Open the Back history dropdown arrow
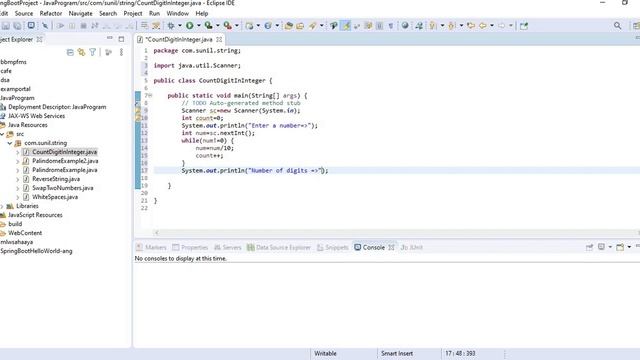Image resolution: width=640 pixels, height=360 pixels. (492, 26)
